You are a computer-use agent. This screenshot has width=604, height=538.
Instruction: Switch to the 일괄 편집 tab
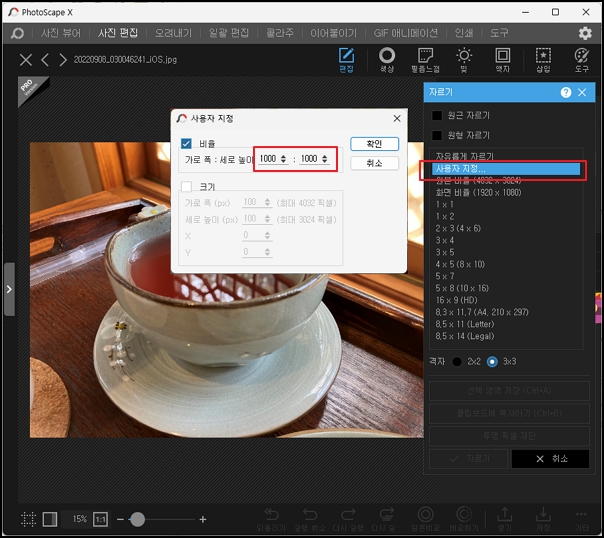pos(229,33)
